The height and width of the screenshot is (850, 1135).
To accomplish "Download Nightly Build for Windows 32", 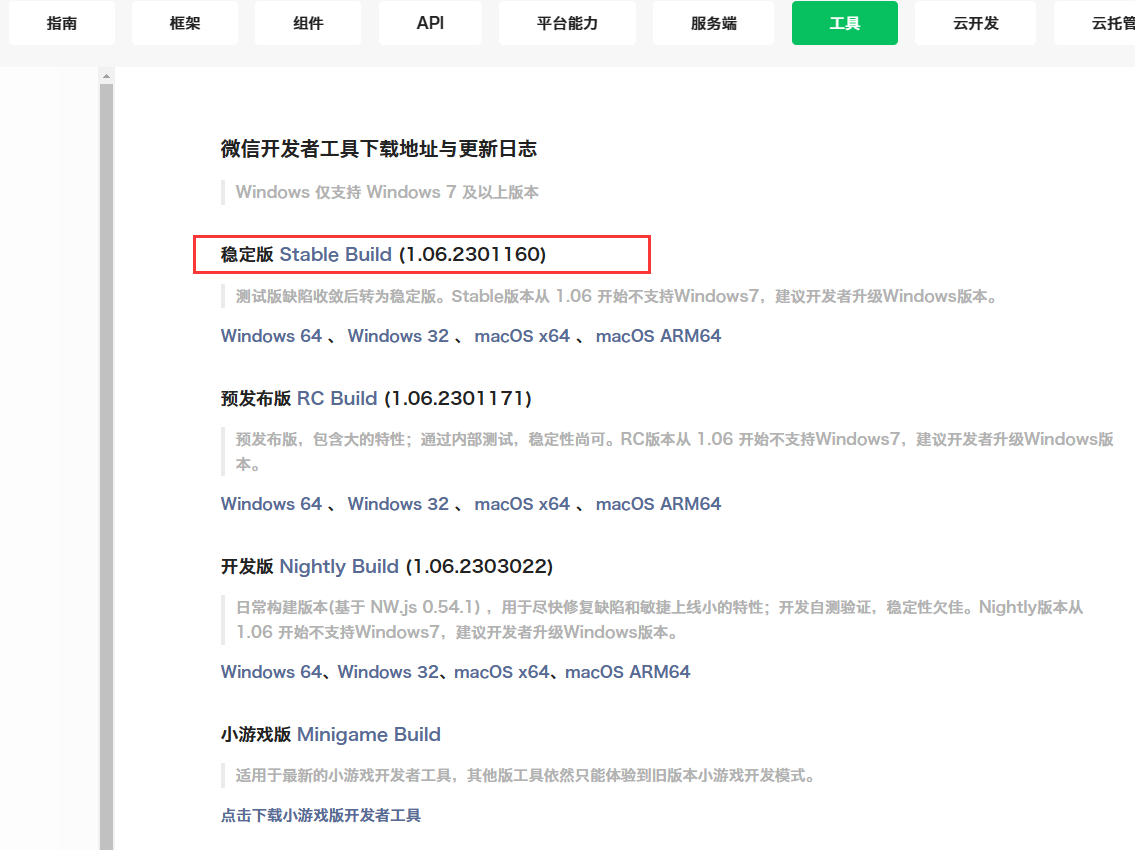I will (x=388, y=672).
